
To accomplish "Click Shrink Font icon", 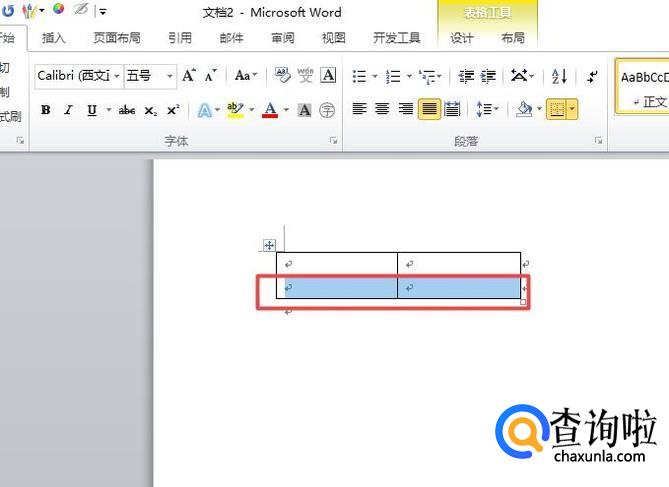I will 210,76.
